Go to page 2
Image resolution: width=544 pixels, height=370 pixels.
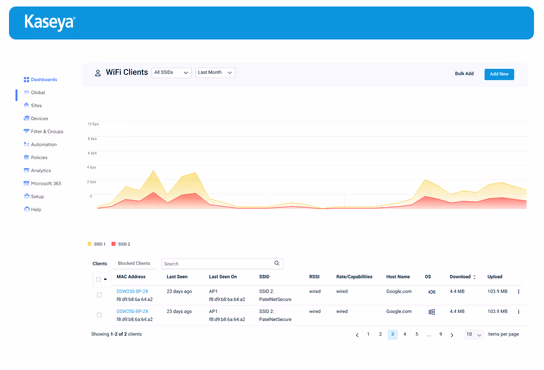click(380, 334)
